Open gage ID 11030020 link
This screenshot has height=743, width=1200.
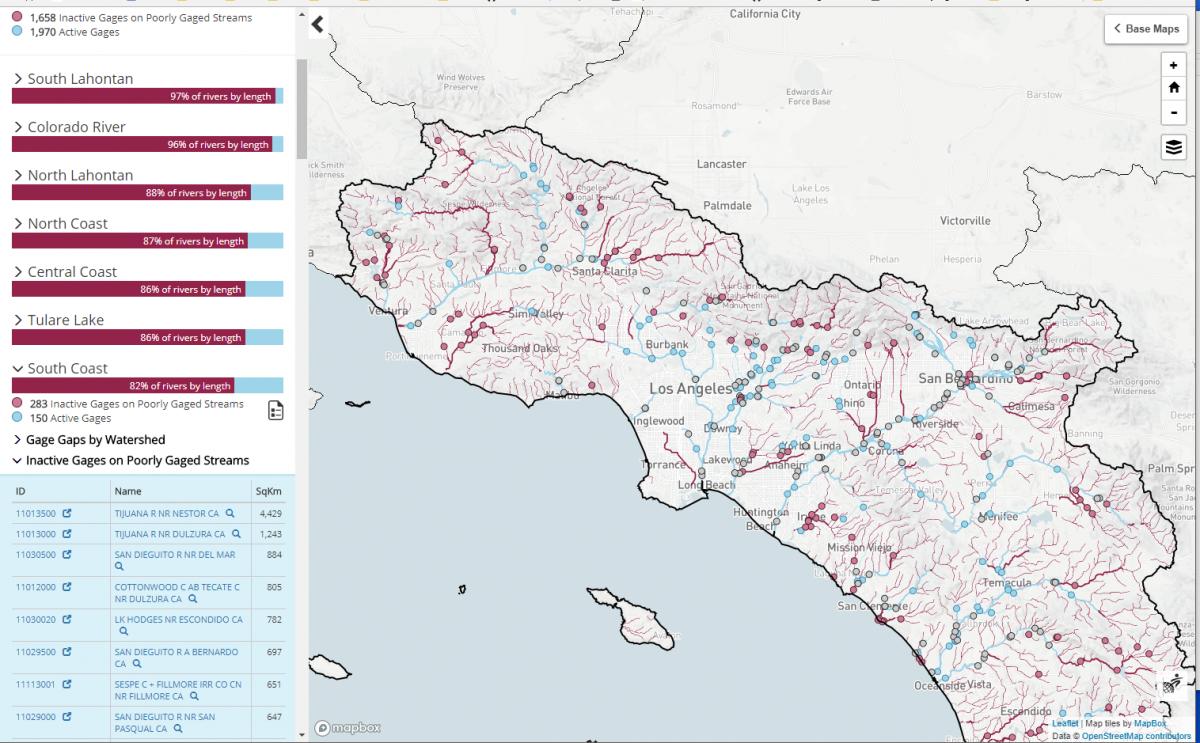(x=35, y=619)
